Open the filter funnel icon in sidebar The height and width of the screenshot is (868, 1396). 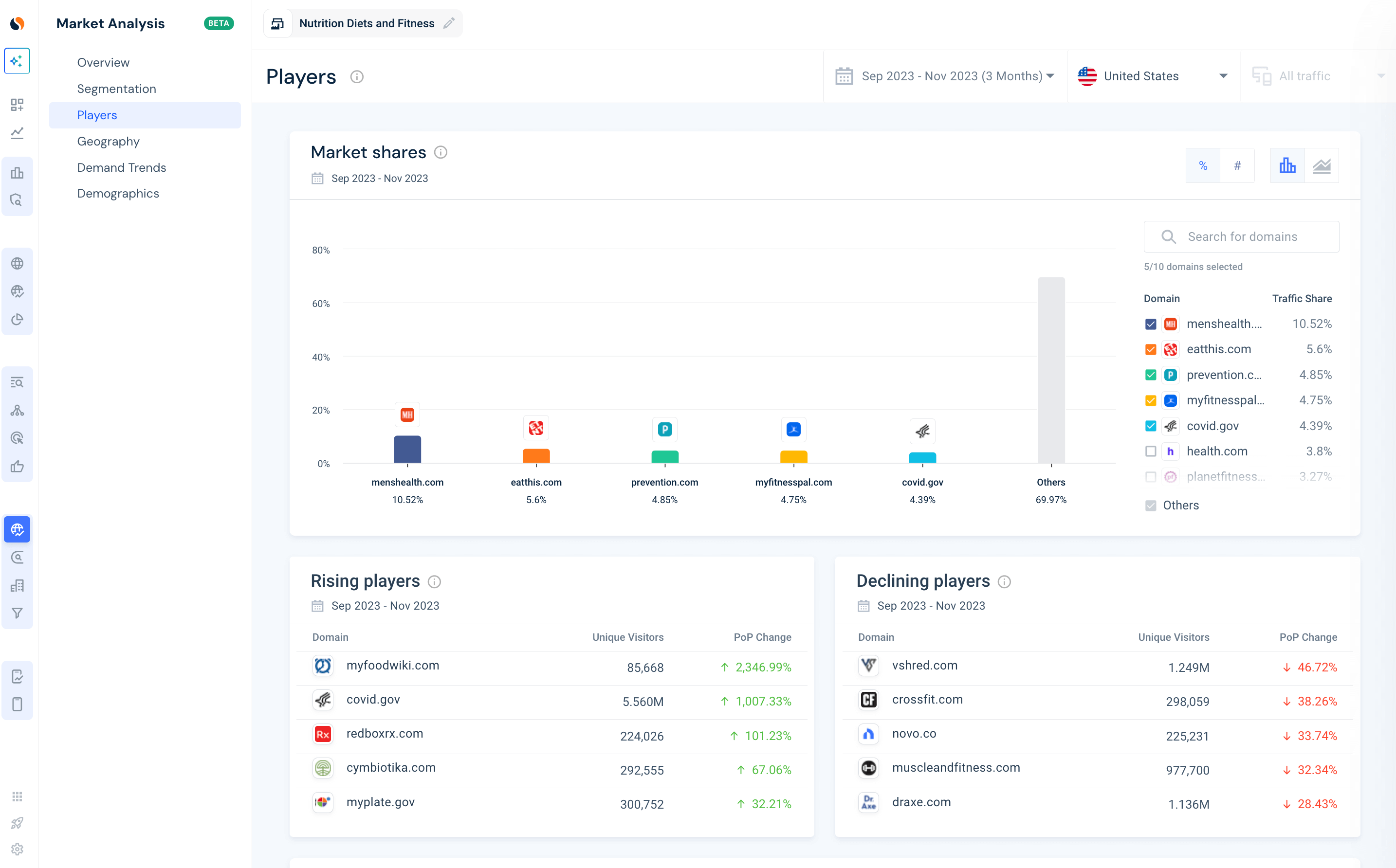(x=17, y=613)
